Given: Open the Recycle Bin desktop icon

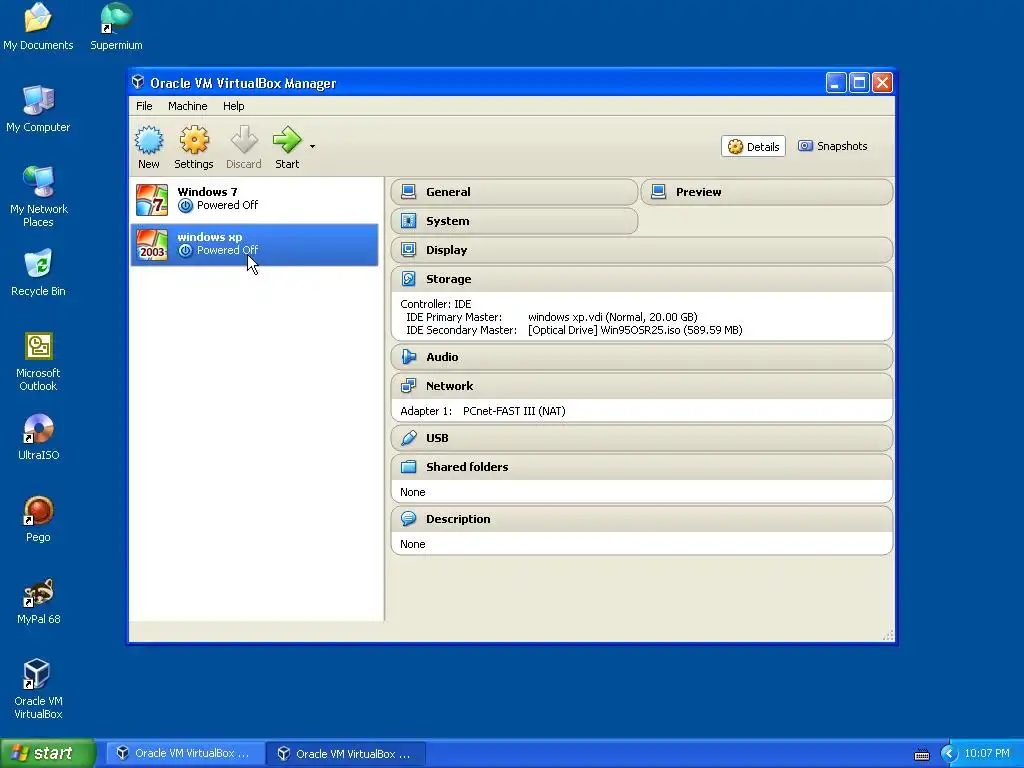Looking at the screenshot, I should (38, 273).
